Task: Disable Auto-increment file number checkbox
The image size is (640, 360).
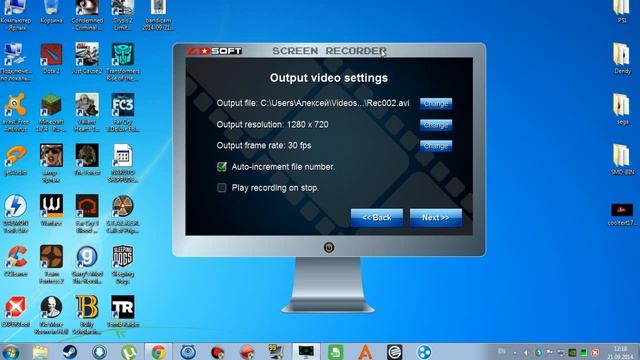Action: (x=222, y=167)
